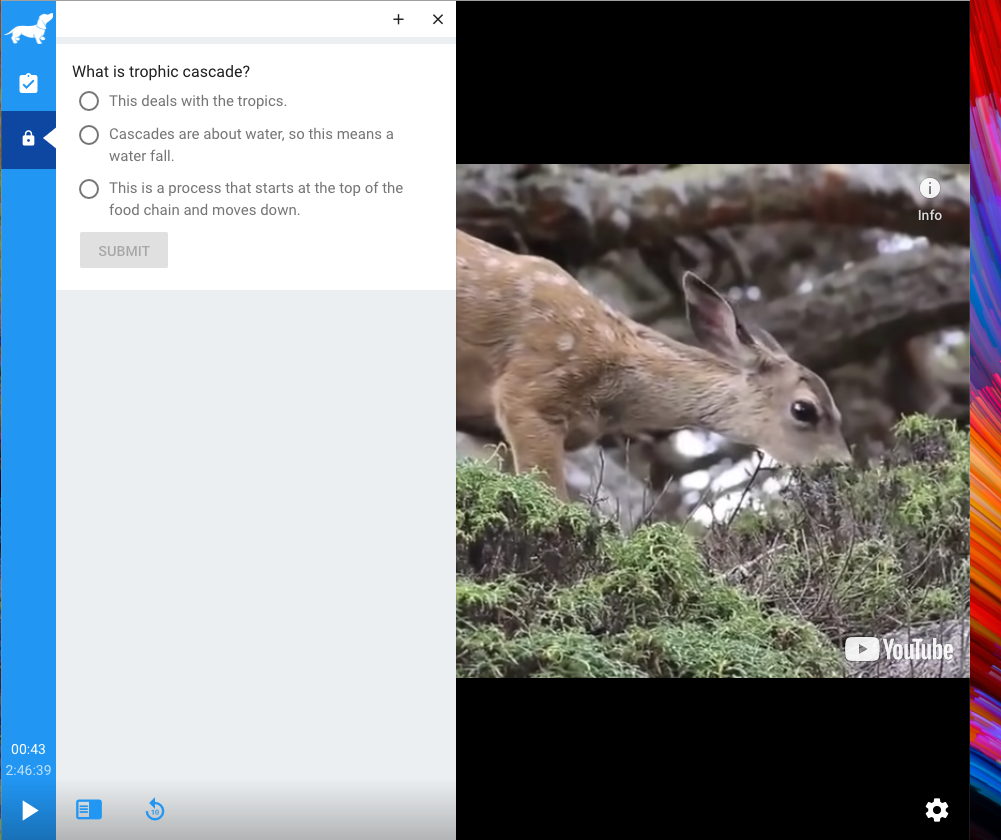The image size is (1001, 840).
Task: Close the question panel with X
Action: (438, 19)
